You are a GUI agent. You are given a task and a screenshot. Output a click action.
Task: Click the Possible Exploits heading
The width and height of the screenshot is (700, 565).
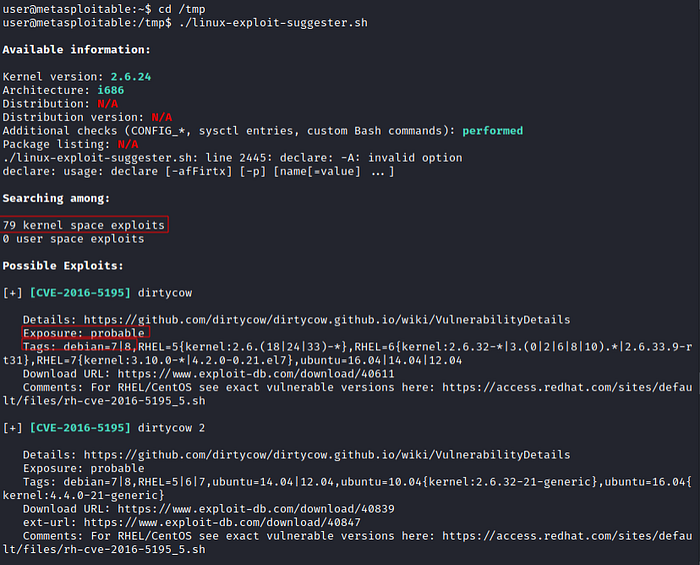pyautogui.click(x=63, y=266)
